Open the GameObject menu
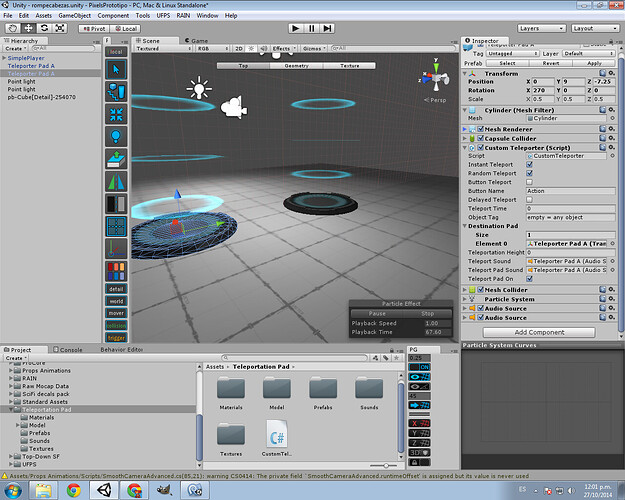625x500 pixels. pos(75,16)
